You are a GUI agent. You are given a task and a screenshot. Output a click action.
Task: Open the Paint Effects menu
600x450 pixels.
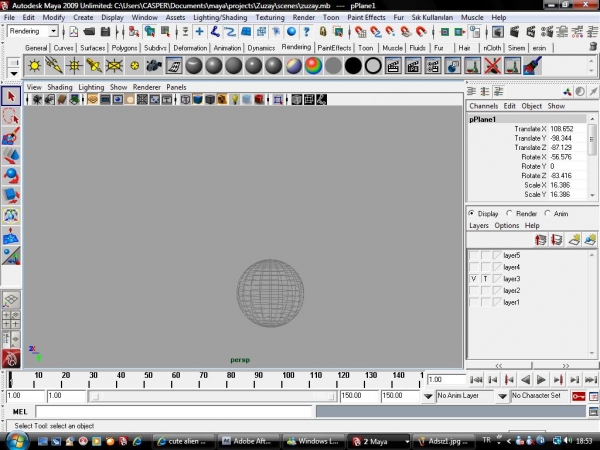click(366, 17)
